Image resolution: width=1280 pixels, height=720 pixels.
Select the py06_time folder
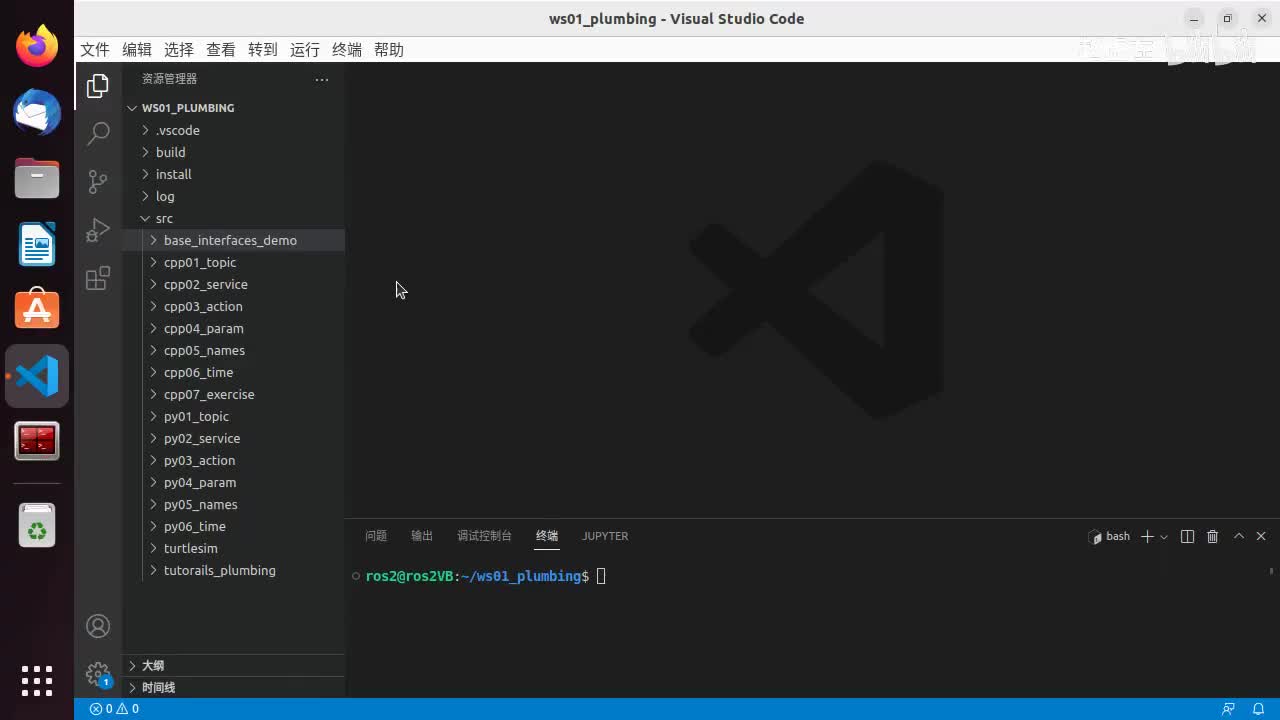tap(234, 526)
